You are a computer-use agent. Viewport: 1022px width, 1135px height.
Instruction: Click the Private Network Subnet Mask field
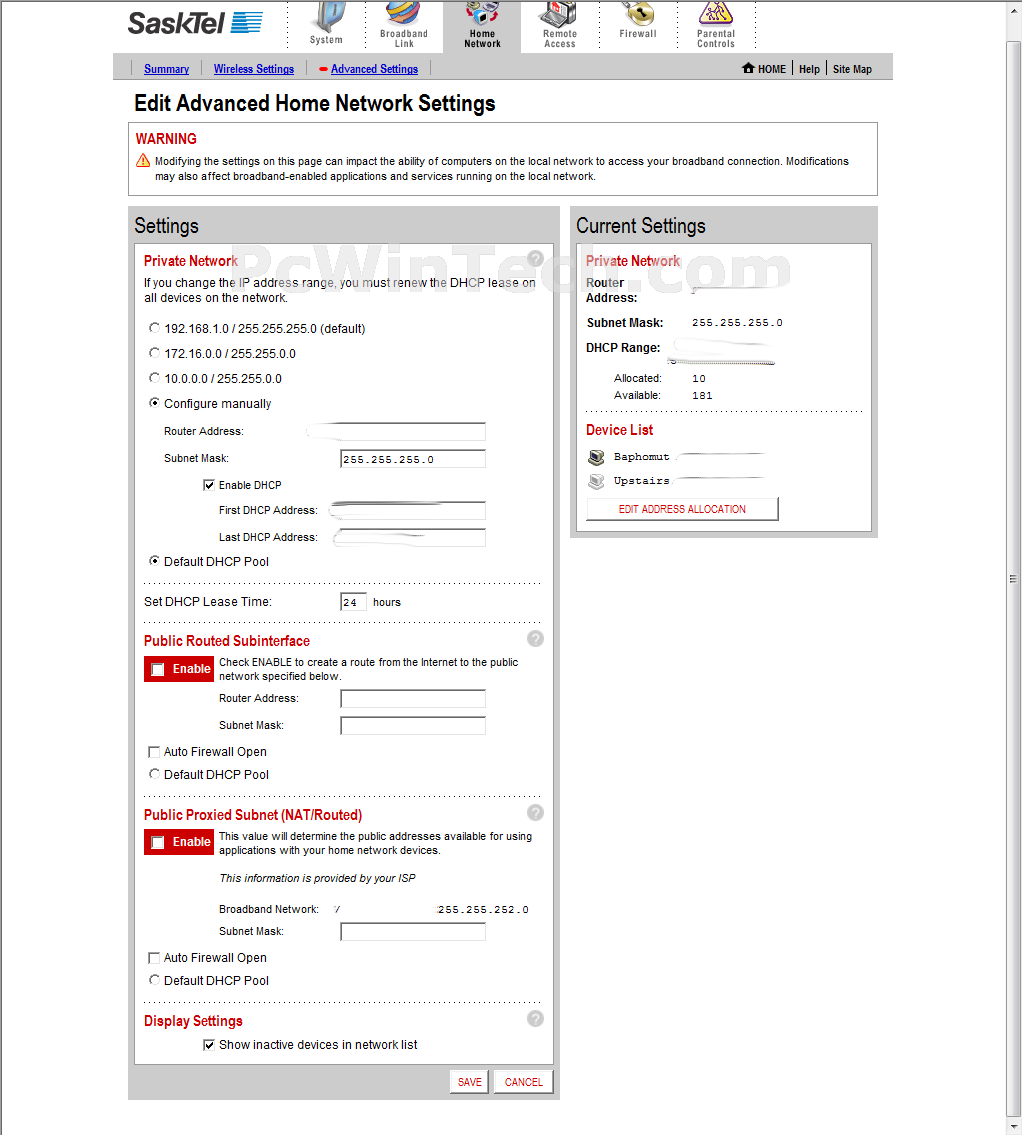coord(413,459)
